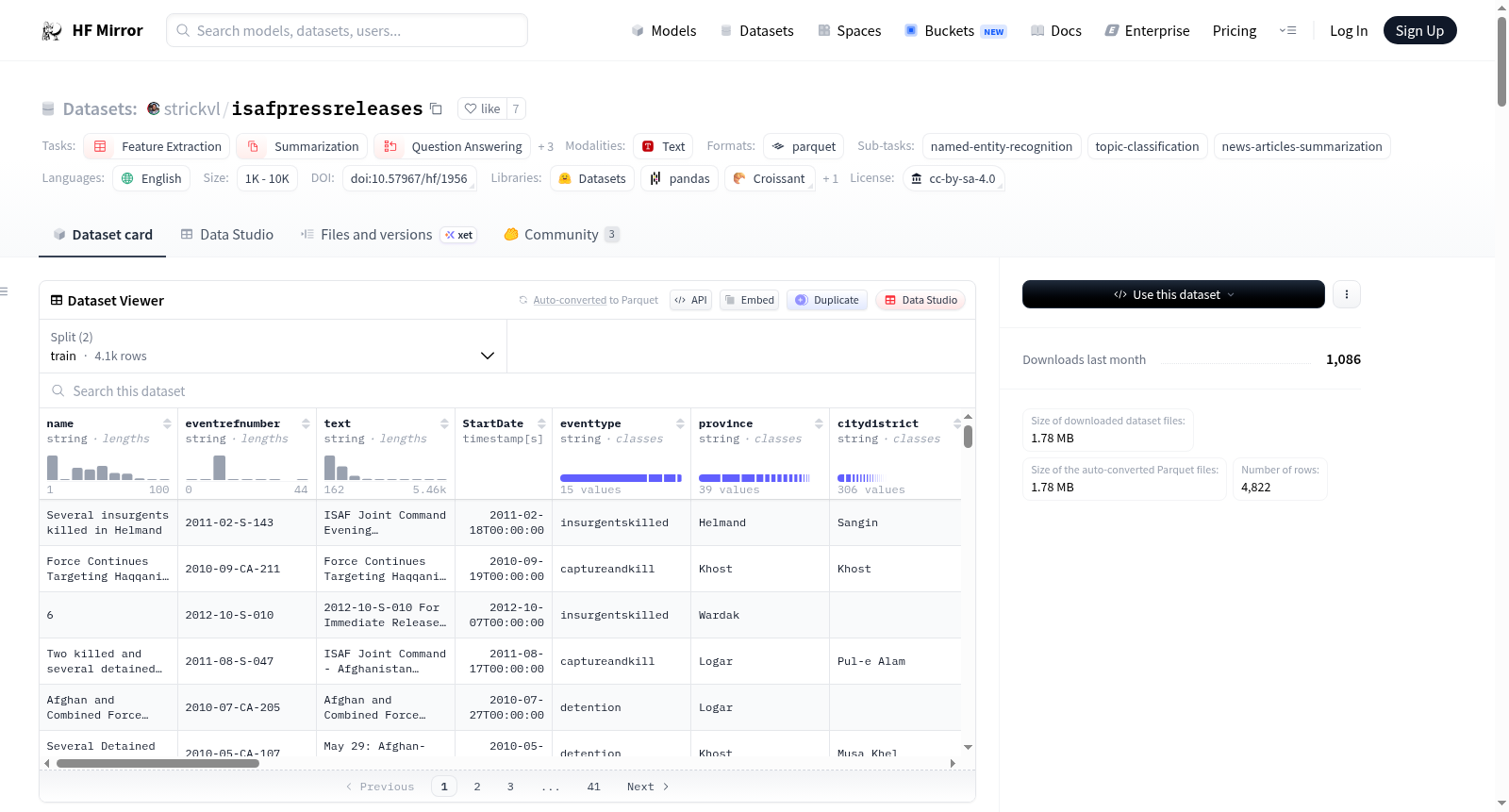Image resolution: width=1509 pixels, height=812 pixels.
Task: Sort the text column via its sort icon
Action: click(444, 423)
